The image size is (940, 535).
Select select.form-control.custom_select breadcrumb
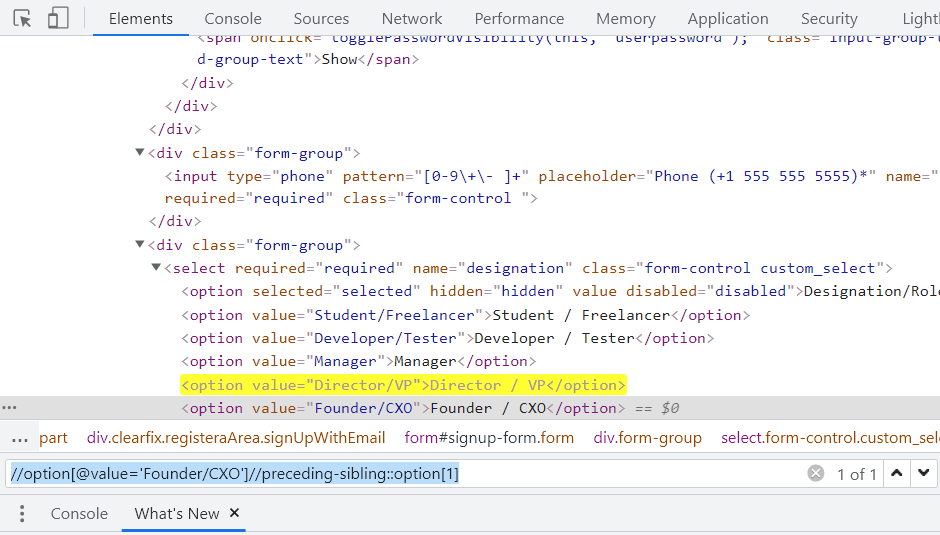830,438
